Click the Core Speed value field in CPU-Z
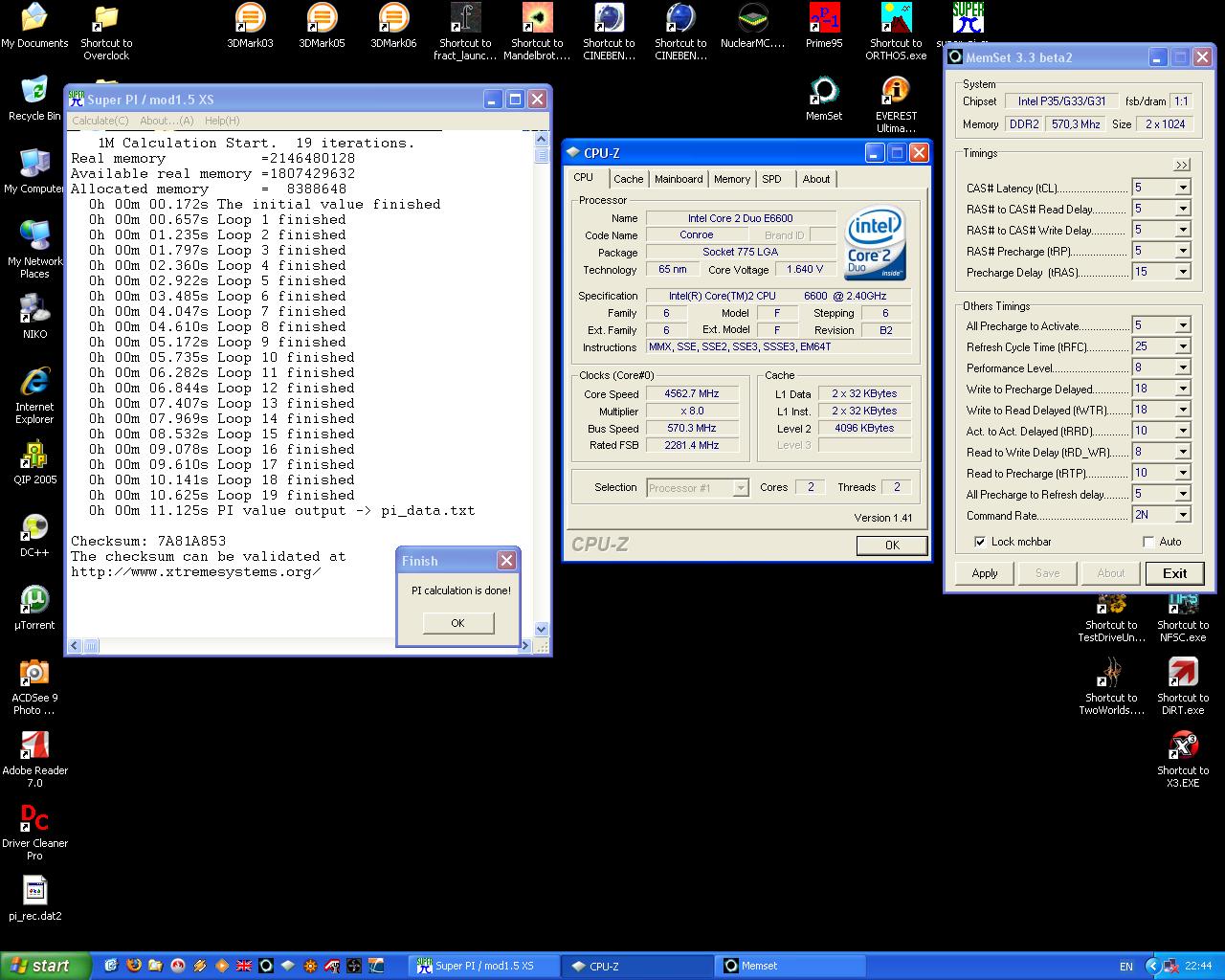Viewport: 1225px width, 980px height. click(692, 393)
